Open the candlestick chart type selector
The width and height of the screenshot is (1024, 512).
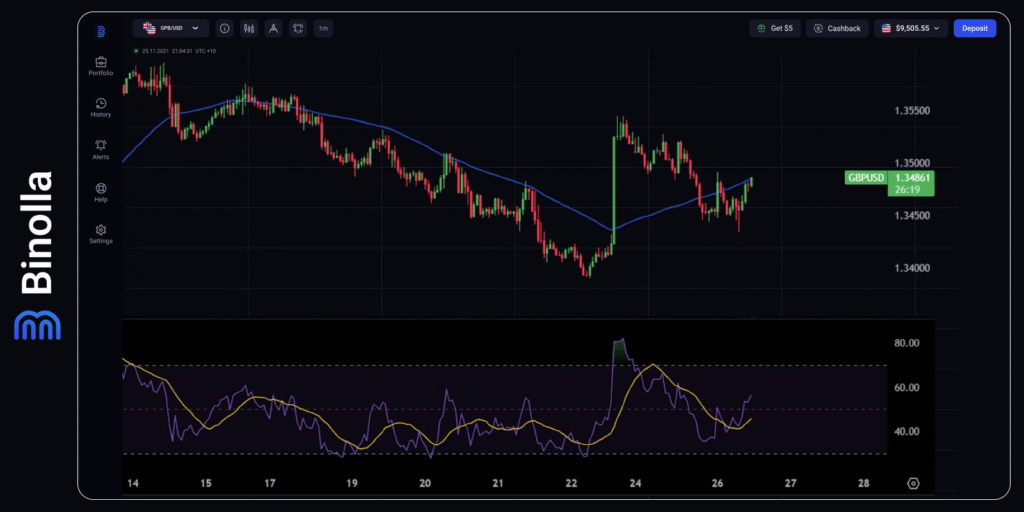coord(249,29)
